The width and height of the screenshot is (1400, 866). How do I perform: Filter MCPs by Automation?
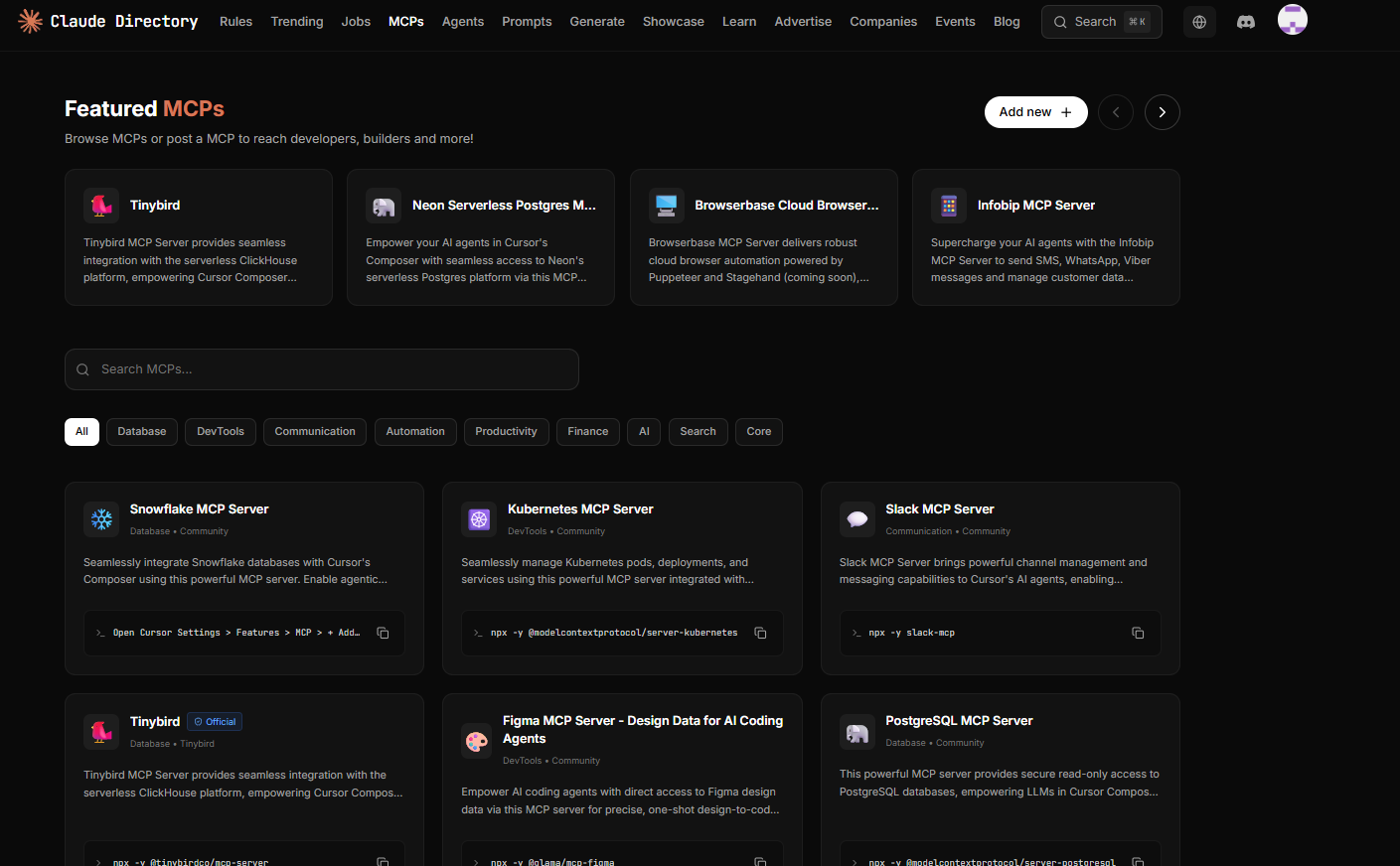[415, 432]
